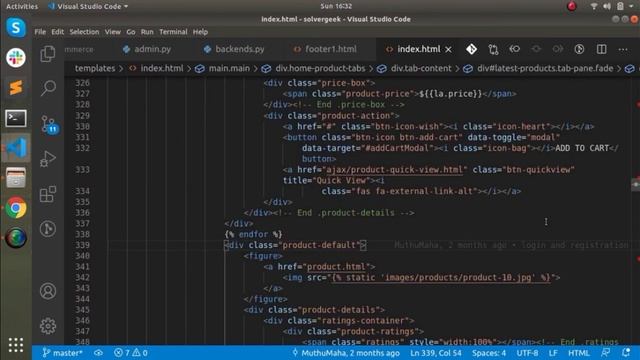Change the UTF-8 encoding
The image size is (640, 360).
click(527, 353)
